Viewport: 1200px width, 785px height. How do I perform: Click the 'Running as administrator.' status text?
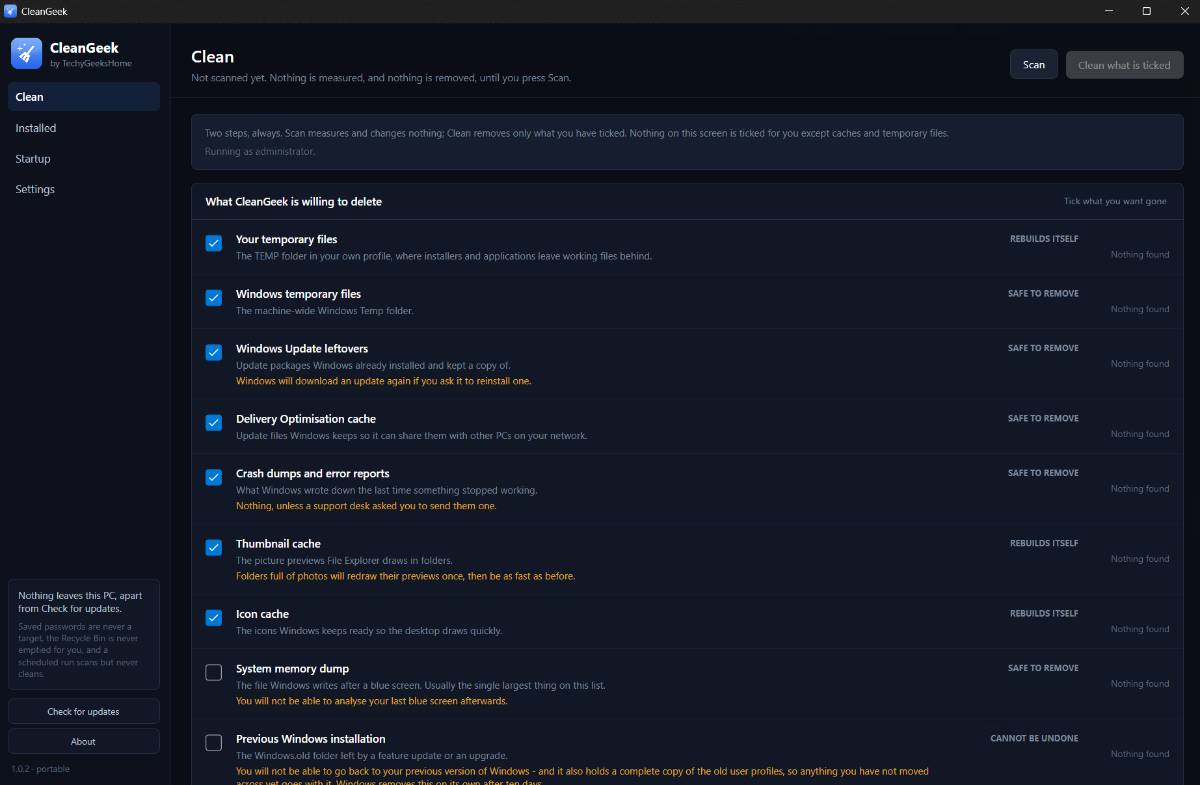260,151
